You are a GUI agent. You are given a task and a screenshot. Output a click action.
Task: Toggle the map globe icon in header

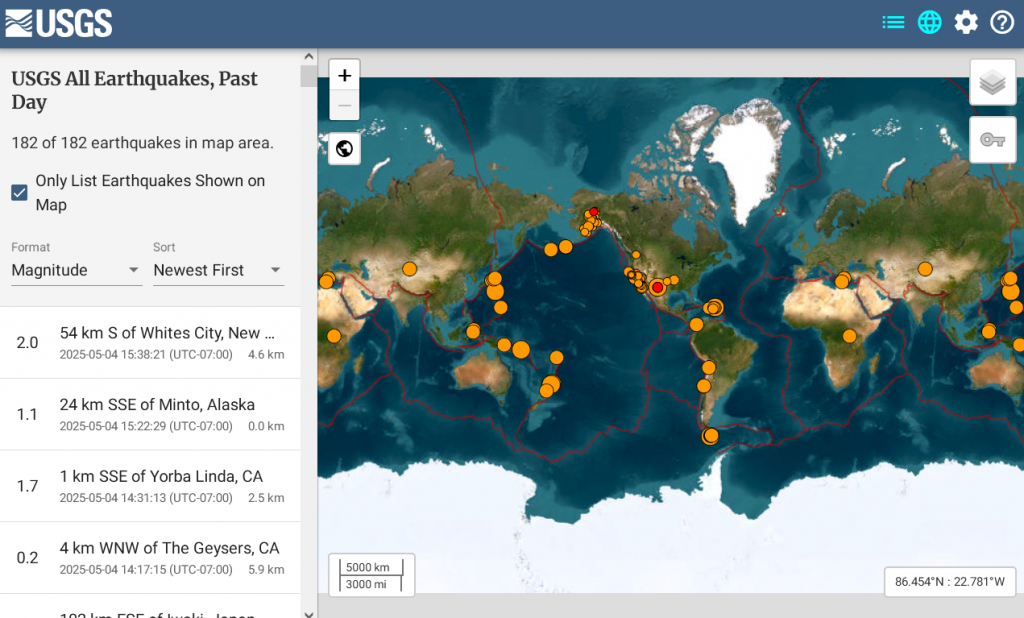929,23
